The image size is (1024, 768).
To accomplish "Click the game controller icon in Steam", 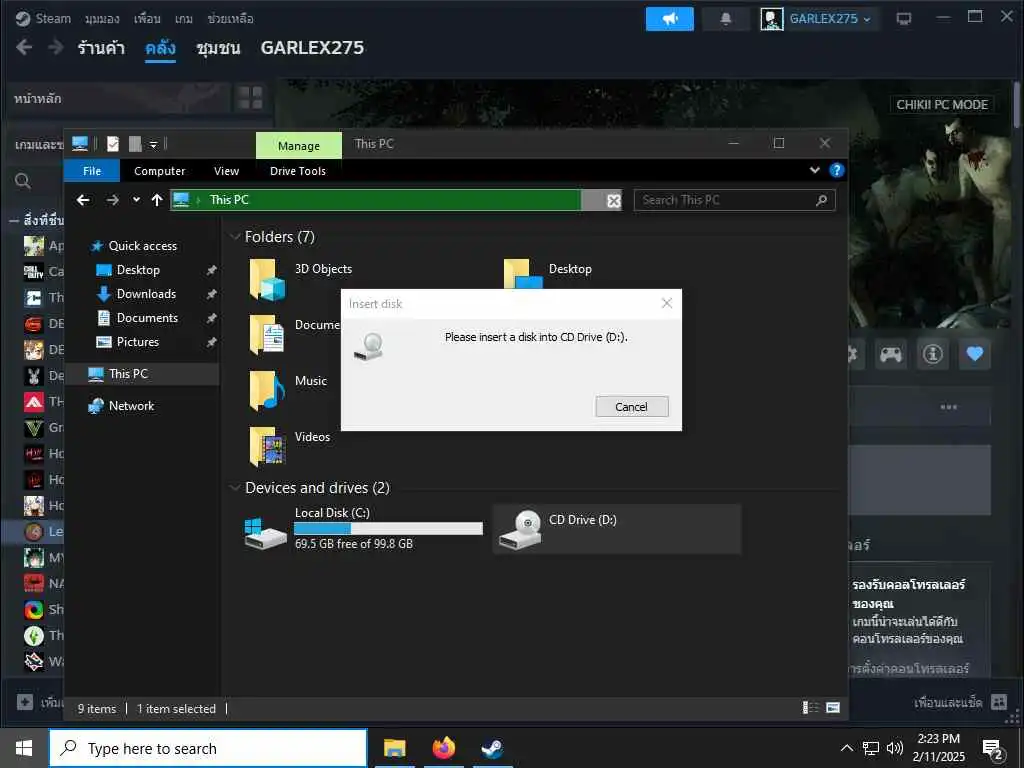I will [x=891, y=354].
